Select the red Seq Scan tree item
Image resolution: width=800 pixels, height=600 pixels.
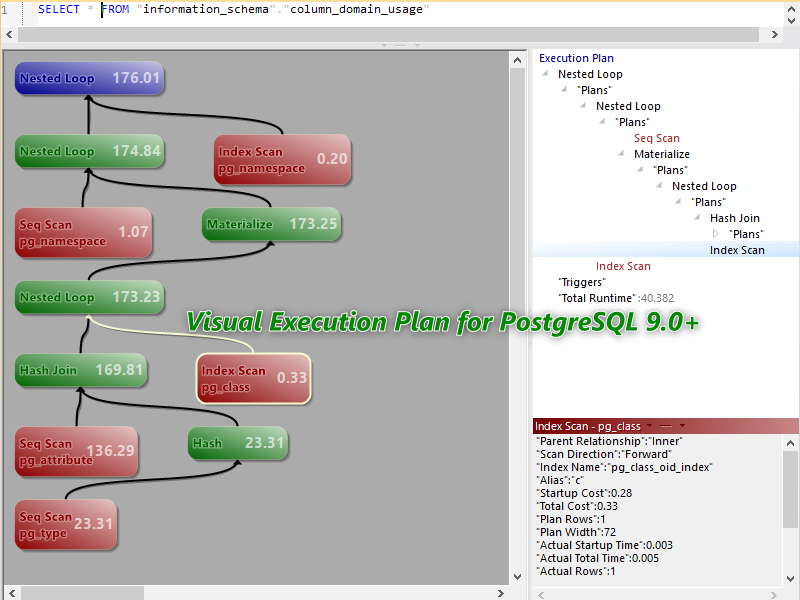coord(657,138)
